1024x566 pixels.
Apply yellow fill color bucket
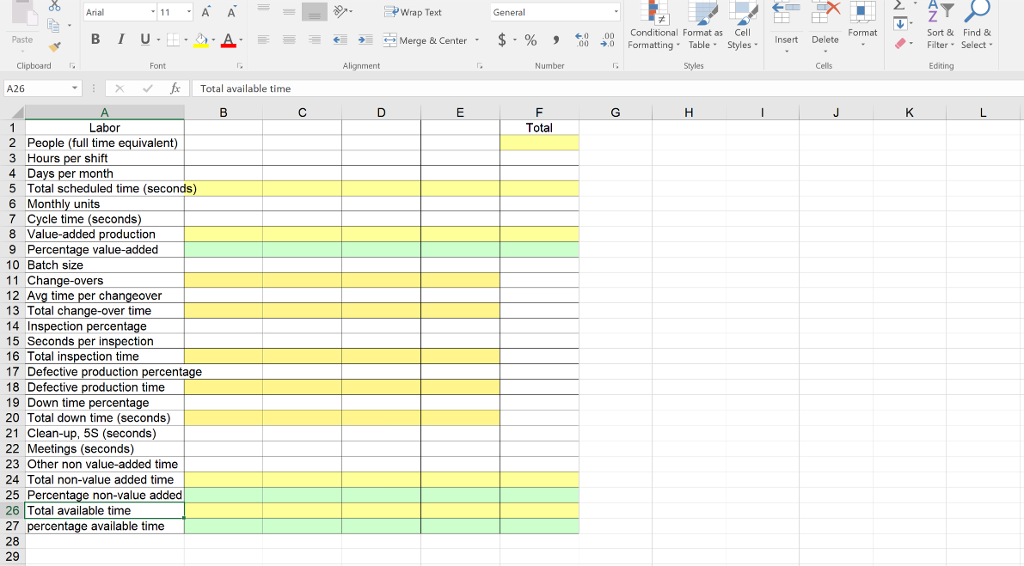[x=201, y=40]
